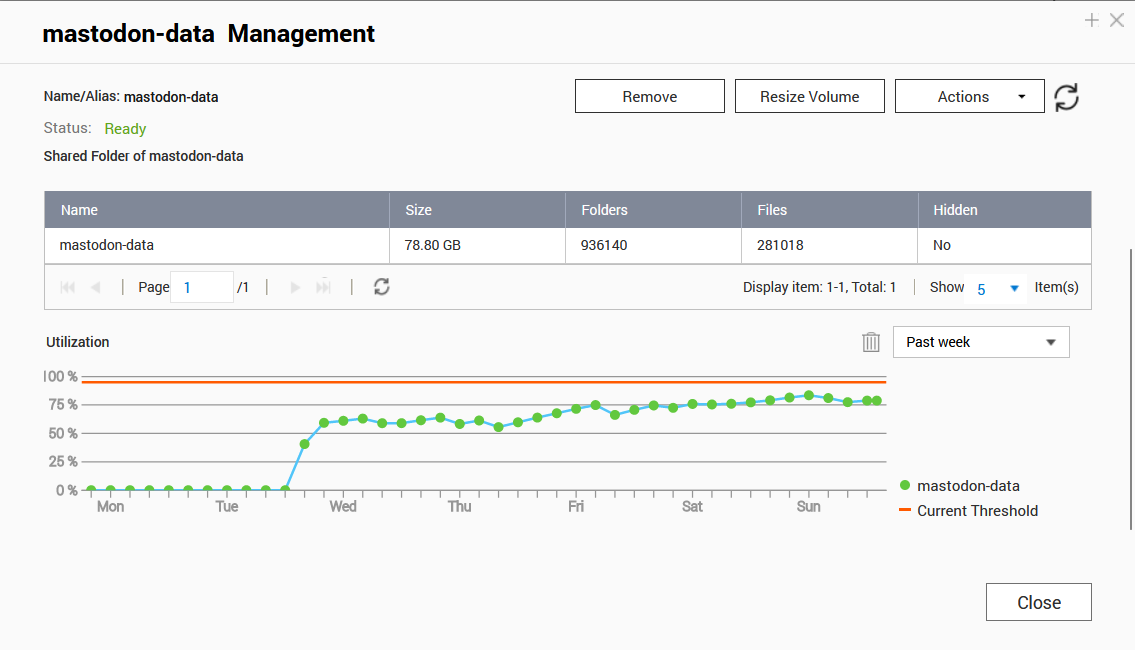Sort table by Size column header
Screen dimensions: 1135x650
click(418, 210)
